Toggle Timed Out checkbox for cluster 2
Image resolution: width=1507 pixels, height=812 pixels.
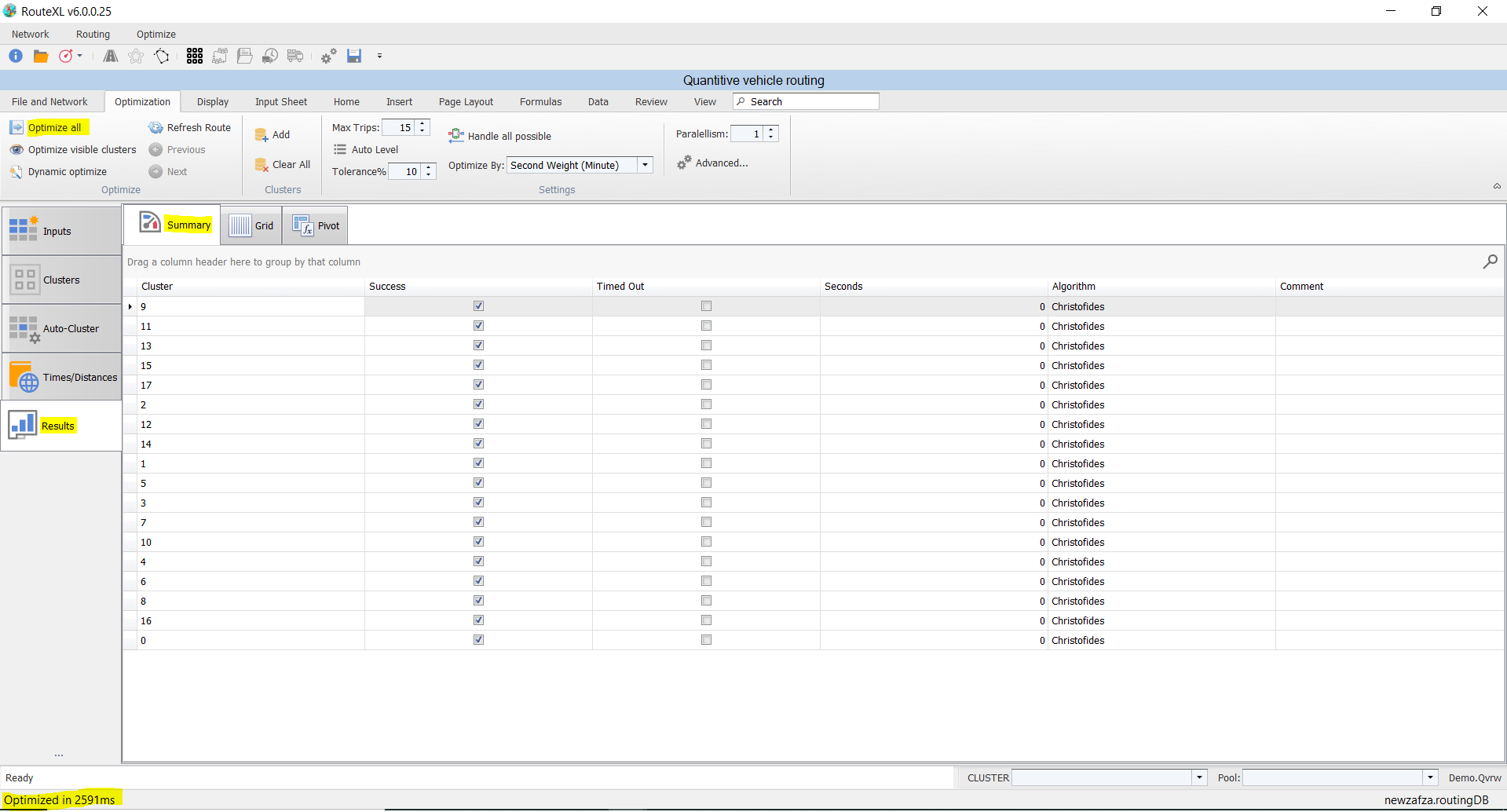pos(706,404)
